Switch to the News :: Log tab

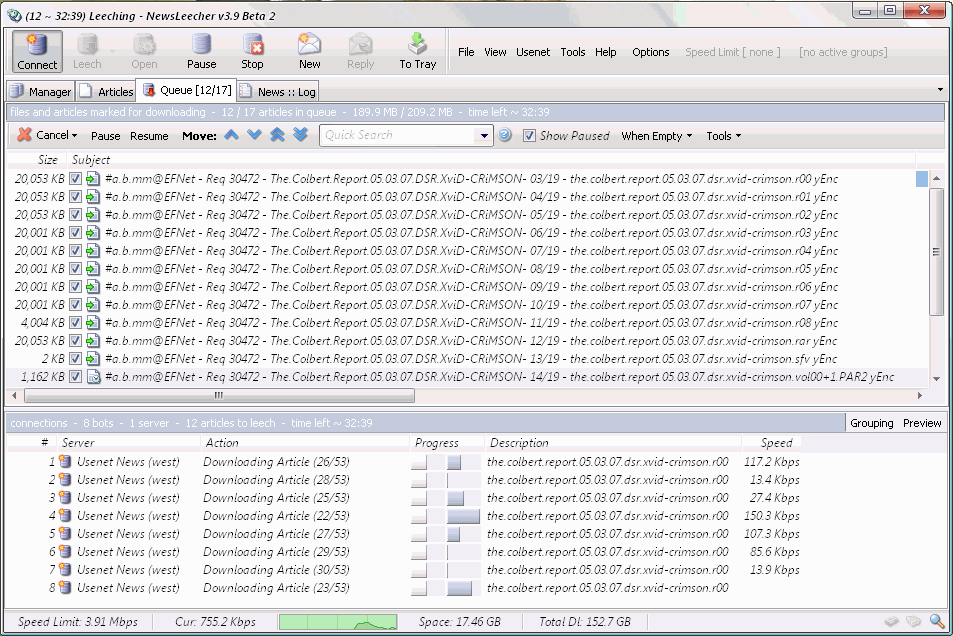(278, 92)
